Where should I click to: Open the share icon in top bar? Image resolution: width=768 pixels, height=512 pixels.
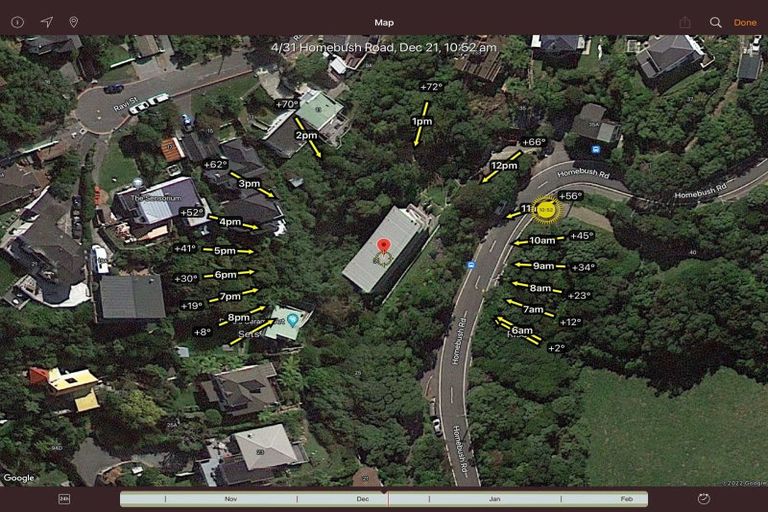[x=685, y=22]
